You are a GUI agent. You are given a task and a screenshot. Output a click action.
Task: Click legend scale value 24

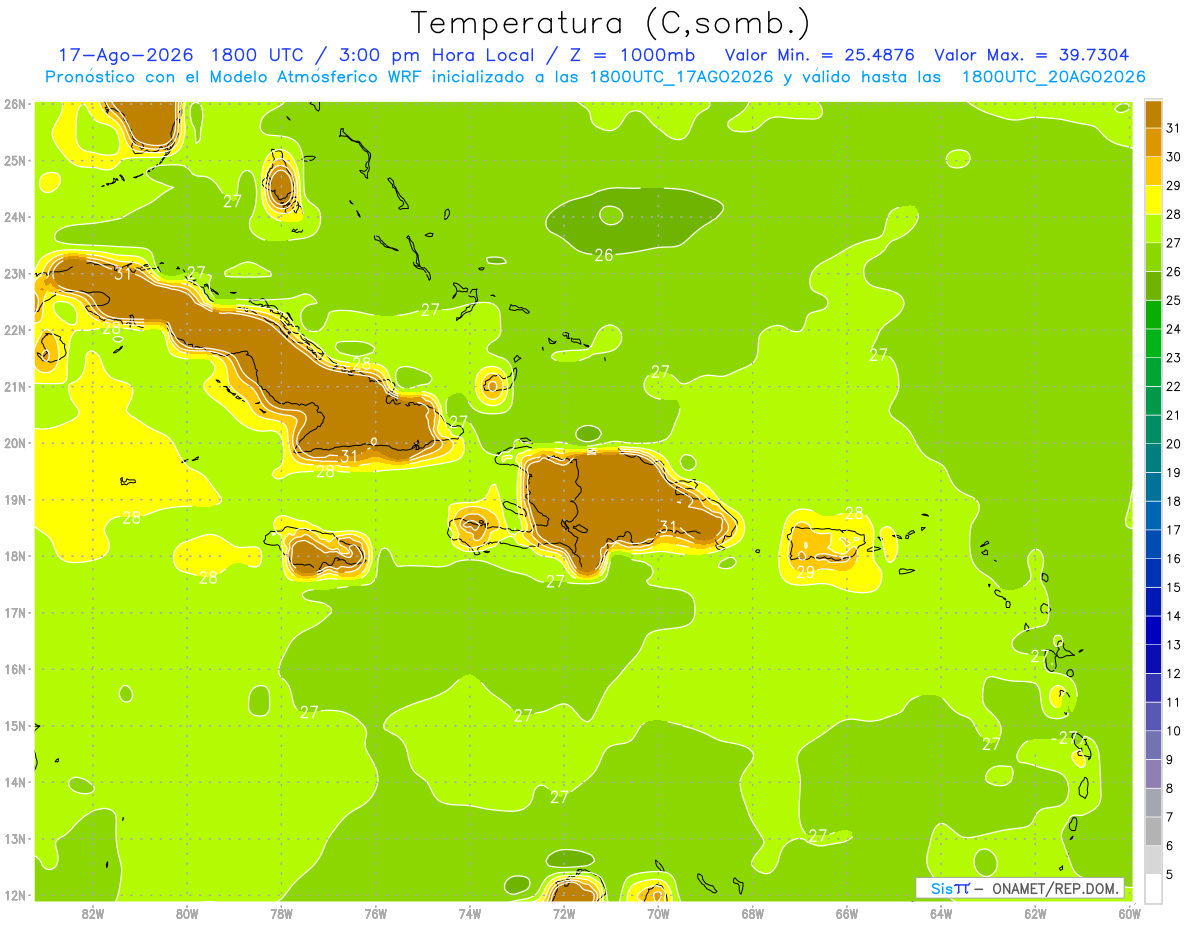[1174, 329]
